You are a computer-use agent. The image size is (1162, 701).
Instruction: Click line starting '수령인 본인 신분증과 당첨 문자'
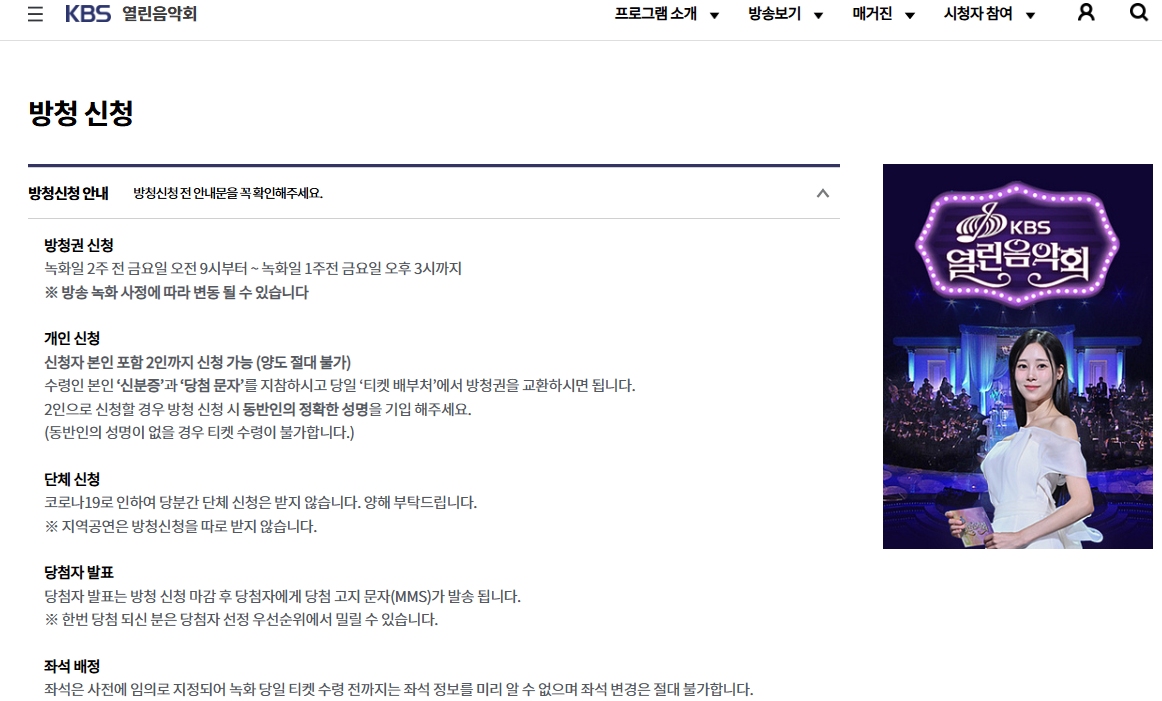pos(339,385)
